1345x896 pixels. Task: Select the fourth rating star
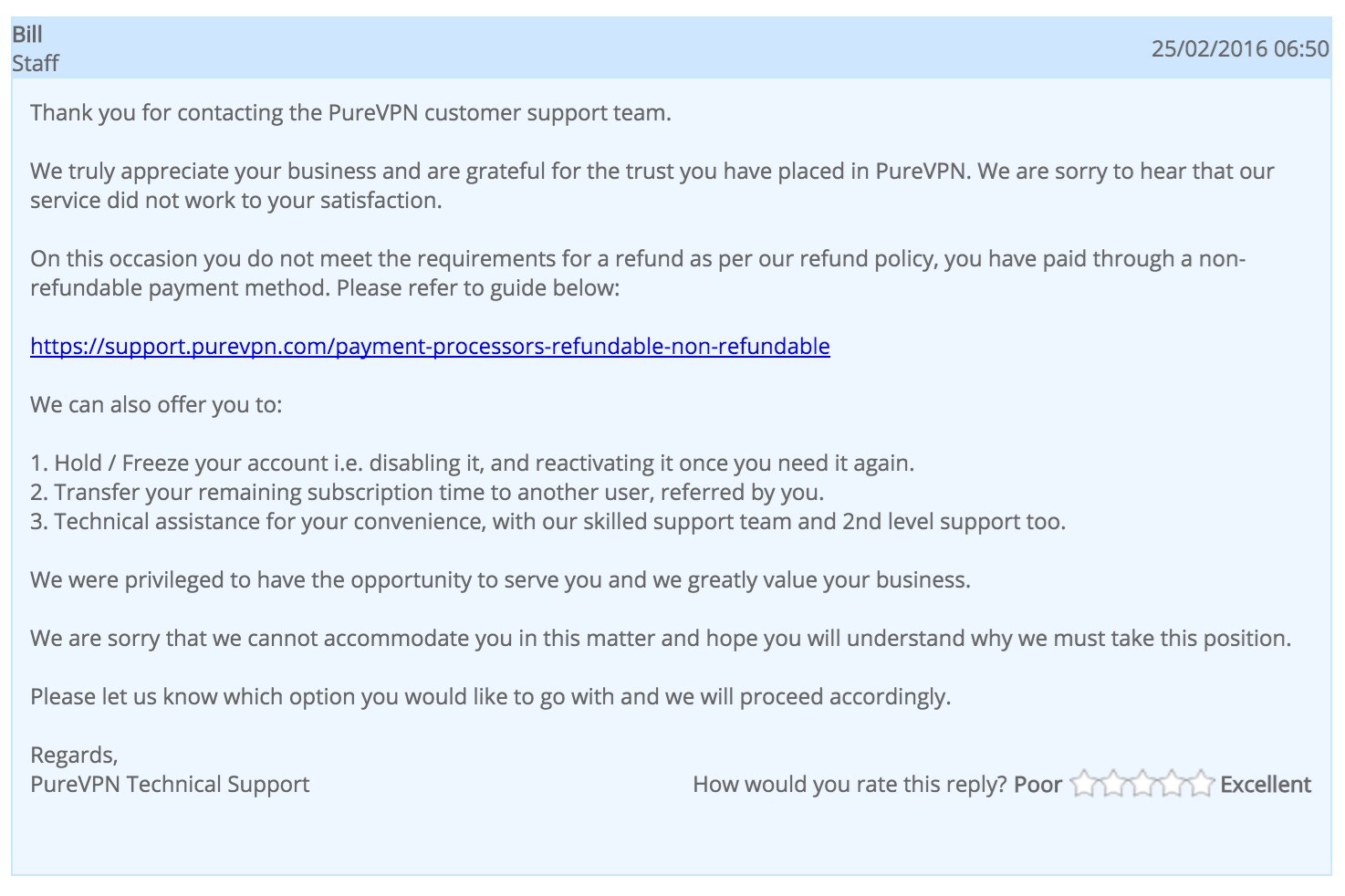[x=1172, y=784]
